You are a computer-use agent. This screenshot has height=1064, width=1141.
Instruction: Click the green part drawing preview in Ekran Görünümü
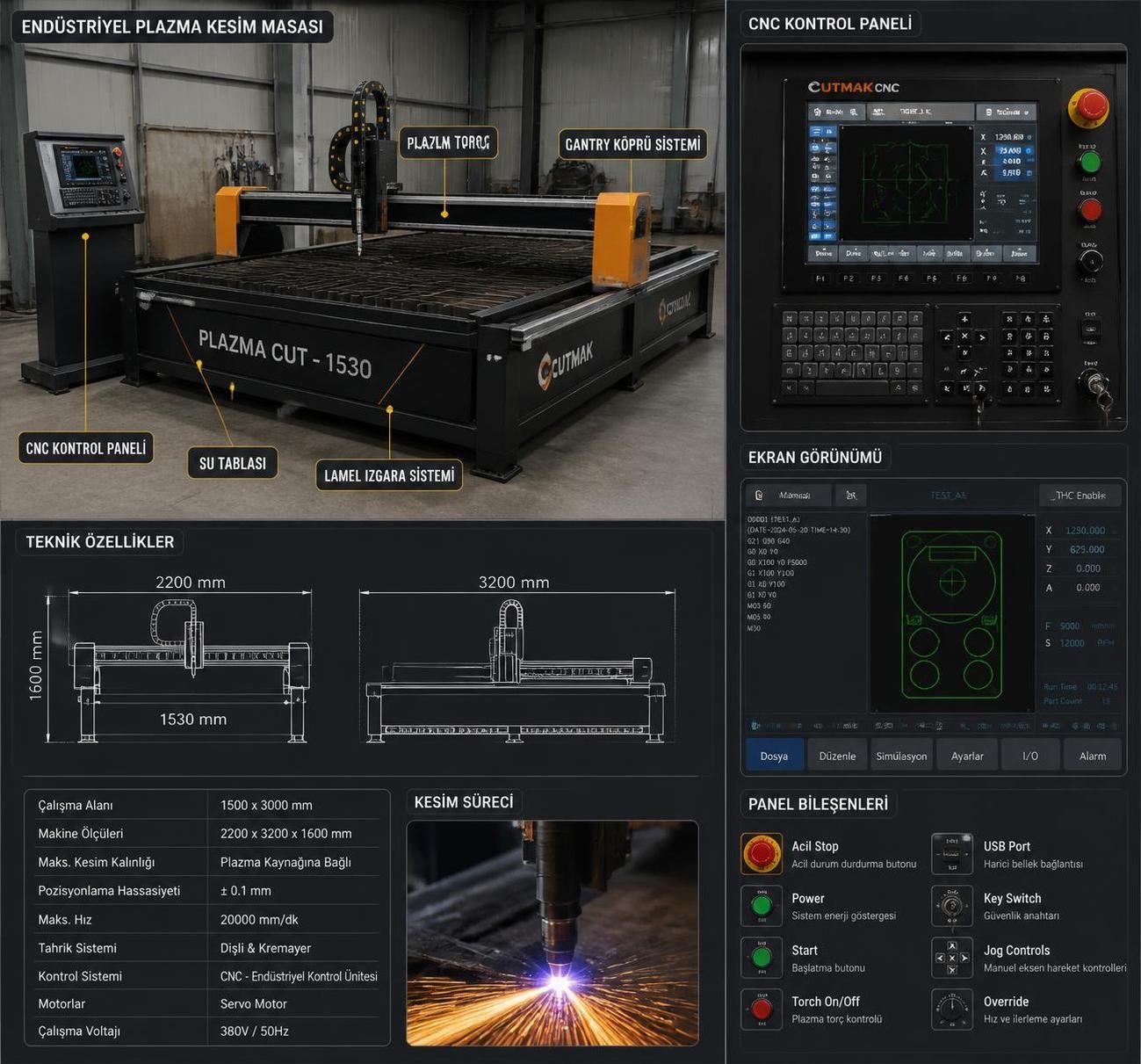point(952,614)
